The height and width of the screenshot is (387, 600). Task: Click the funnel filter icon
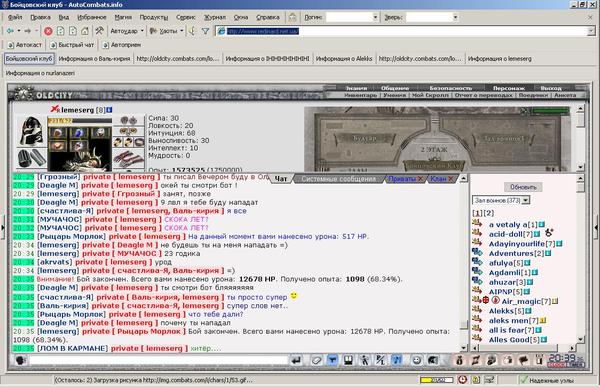pyautogui.click(x=205, y=31)
